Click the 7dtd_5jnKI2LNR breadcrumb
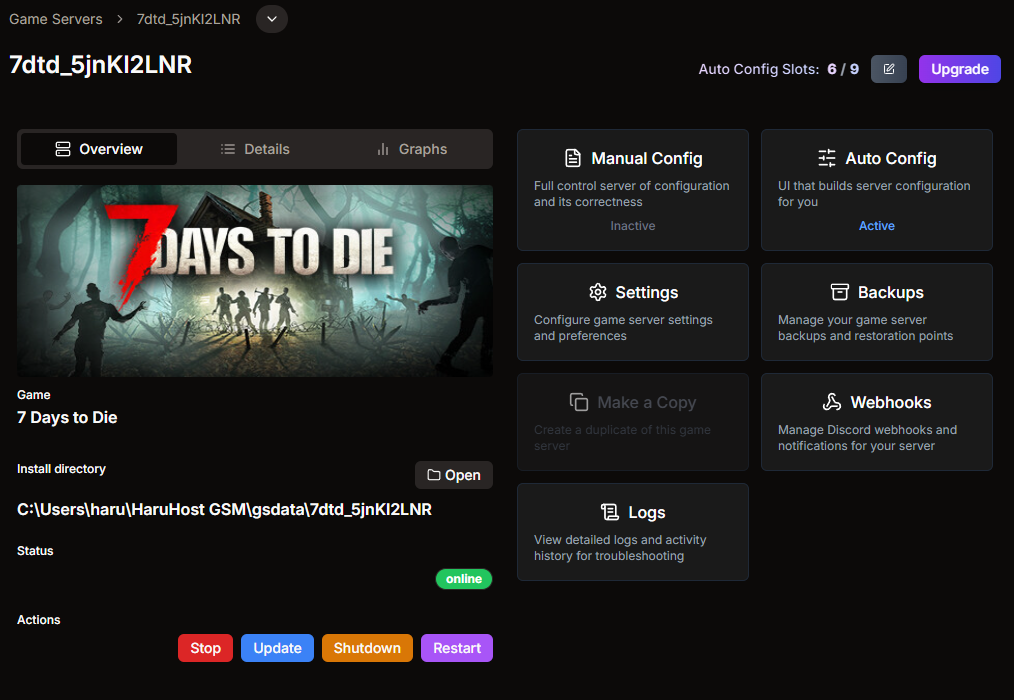 click(x=188, y=19)
